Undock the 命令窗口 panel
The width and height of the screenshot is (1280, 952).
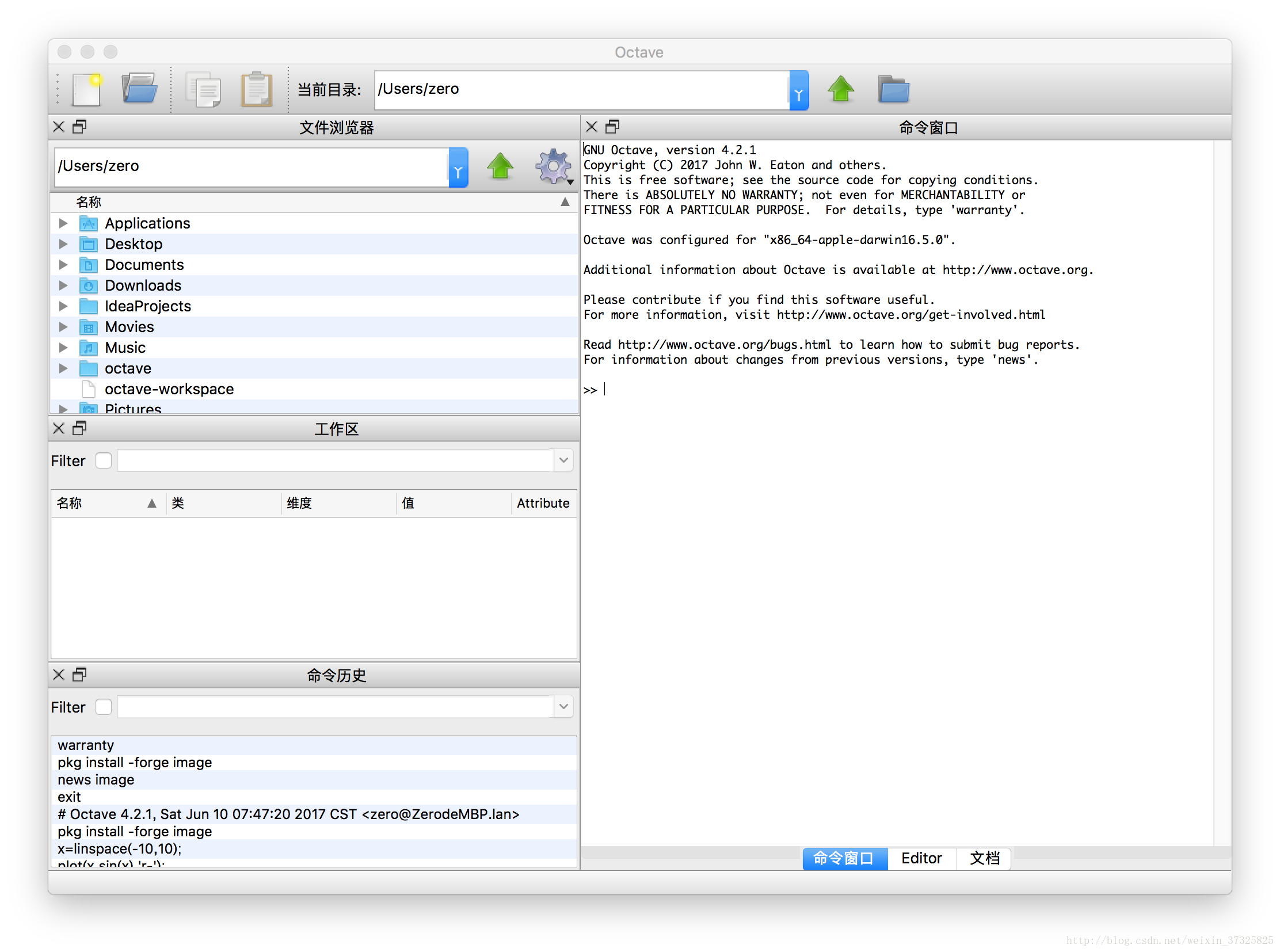612,127
